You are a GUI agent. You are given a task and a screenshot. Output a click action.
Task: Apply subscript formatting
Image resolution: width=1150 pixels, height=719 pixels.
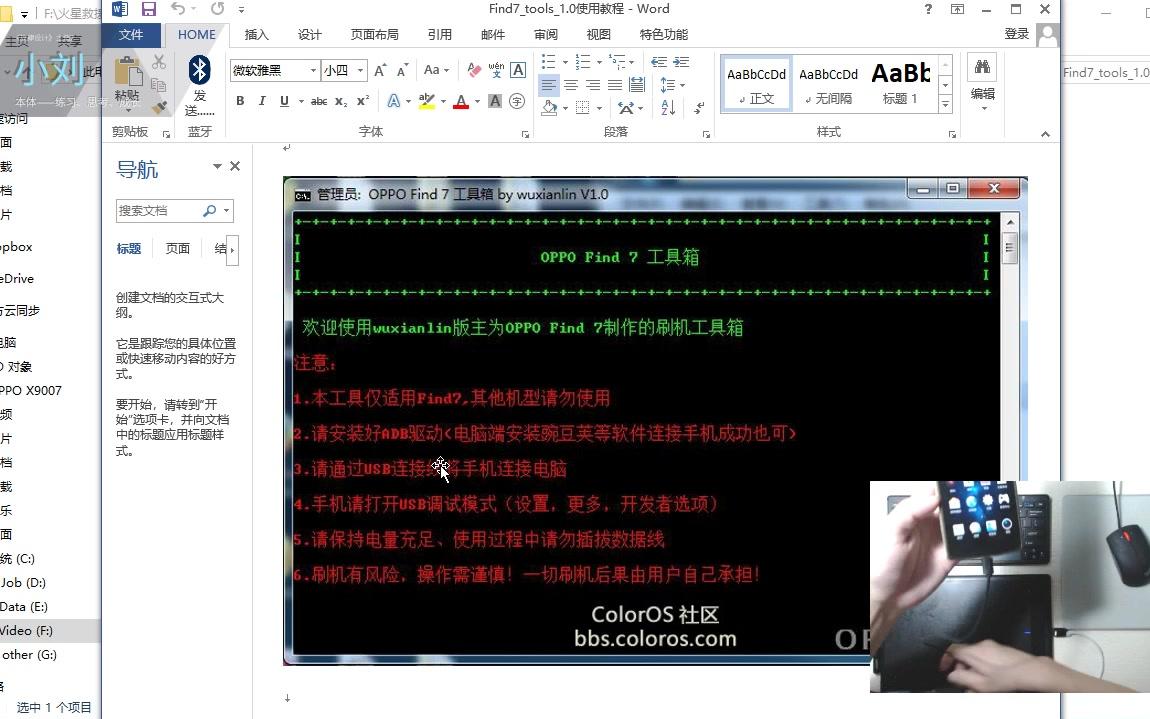(x=340, y=101)
